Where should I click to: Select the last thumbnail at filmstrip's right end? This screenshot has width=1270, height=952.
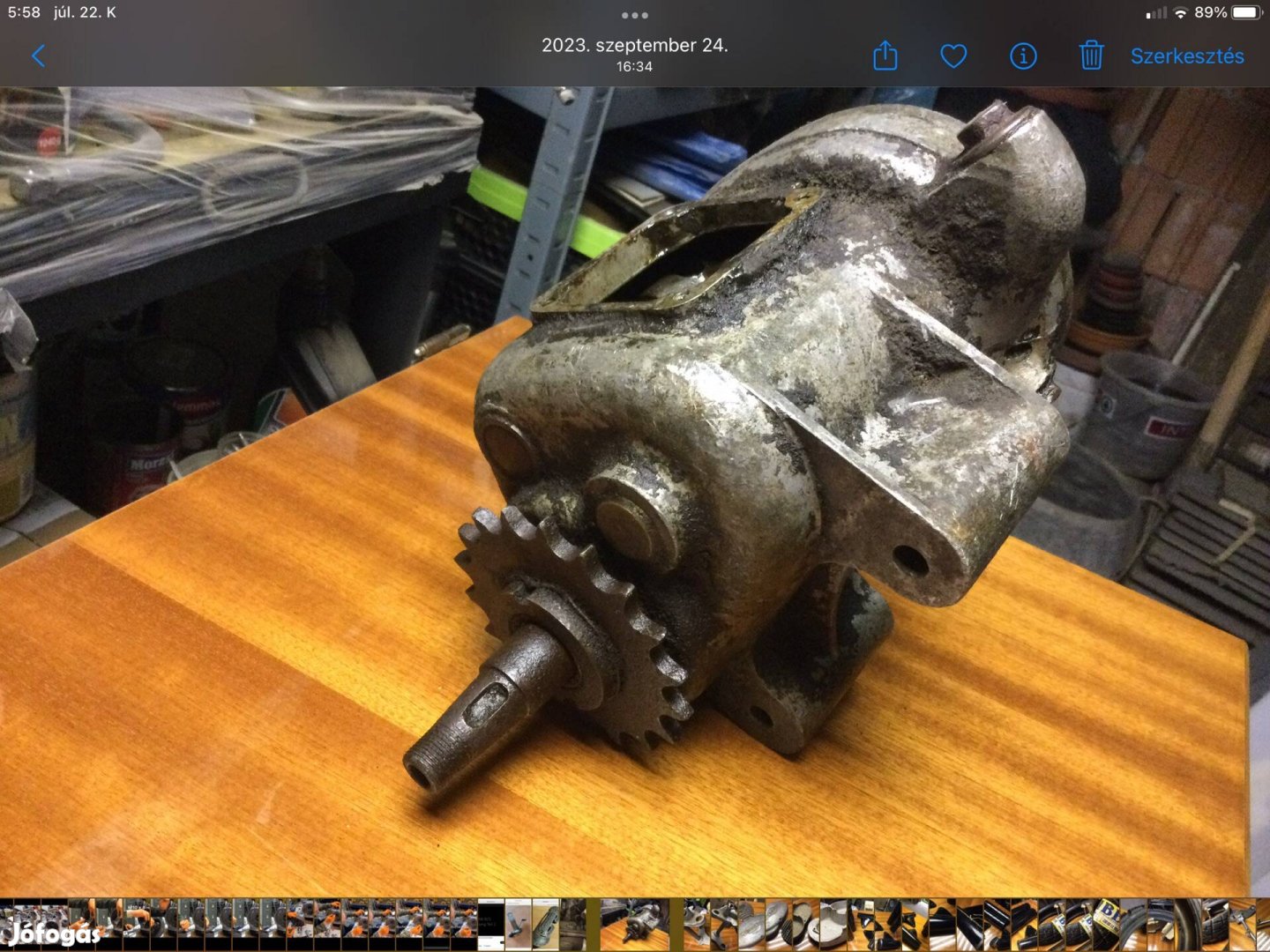[1261, 925]
